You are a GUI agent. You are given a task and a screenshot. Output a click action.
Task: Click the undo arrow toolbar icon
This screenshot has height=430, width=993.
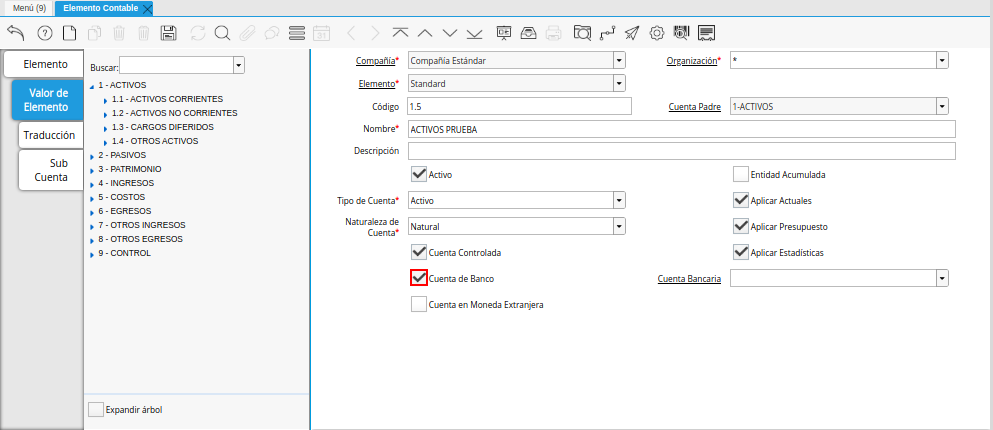point(15,33)
